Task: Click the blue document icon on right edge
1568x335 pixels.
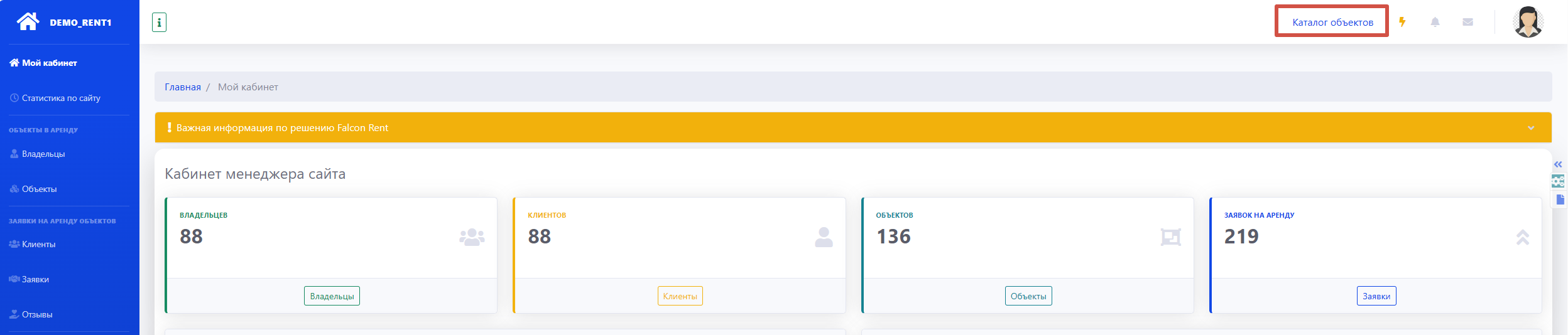Action: tap(1559, 199)
